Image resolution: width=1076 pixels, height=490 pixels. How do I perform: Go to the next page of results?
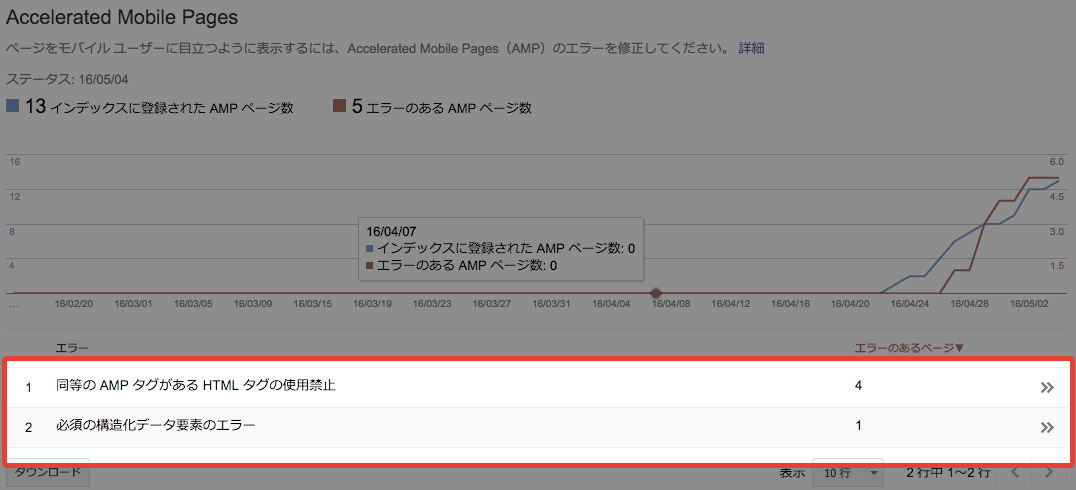point(1048,472)
